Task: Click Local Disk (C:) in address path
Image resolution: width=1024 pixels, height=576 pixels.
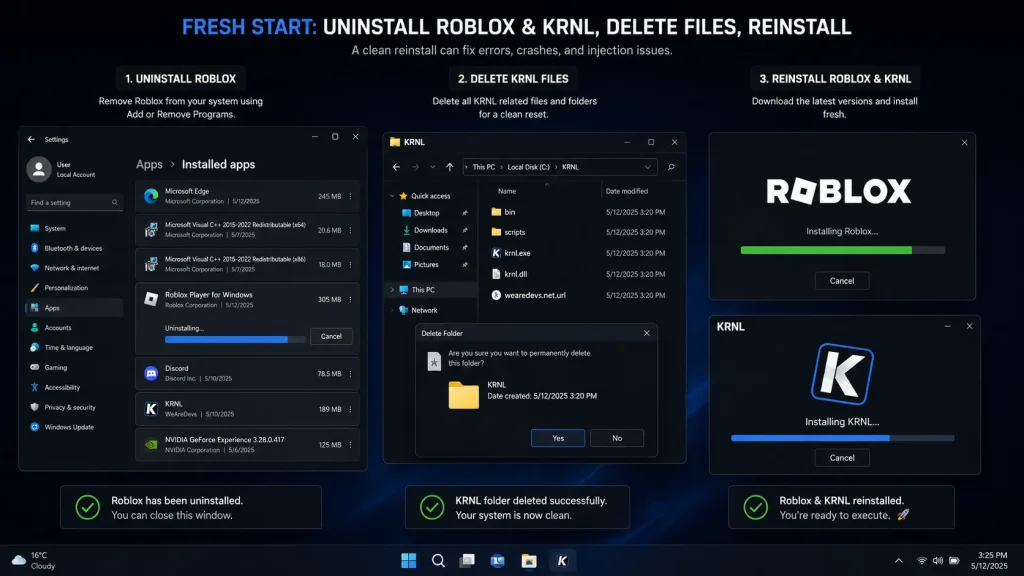Action: (x=528, y=167)
